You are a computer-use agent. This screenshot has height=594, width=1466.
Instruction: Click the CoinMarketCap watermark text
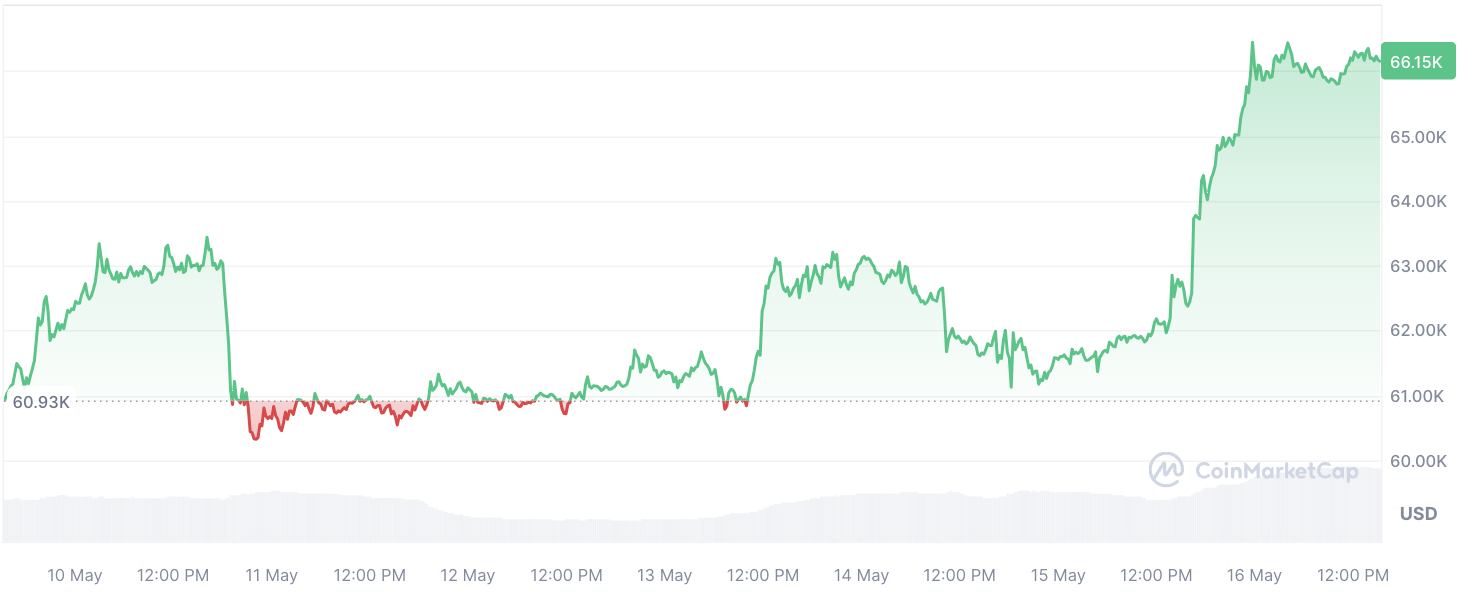(x=1277, y=471)
